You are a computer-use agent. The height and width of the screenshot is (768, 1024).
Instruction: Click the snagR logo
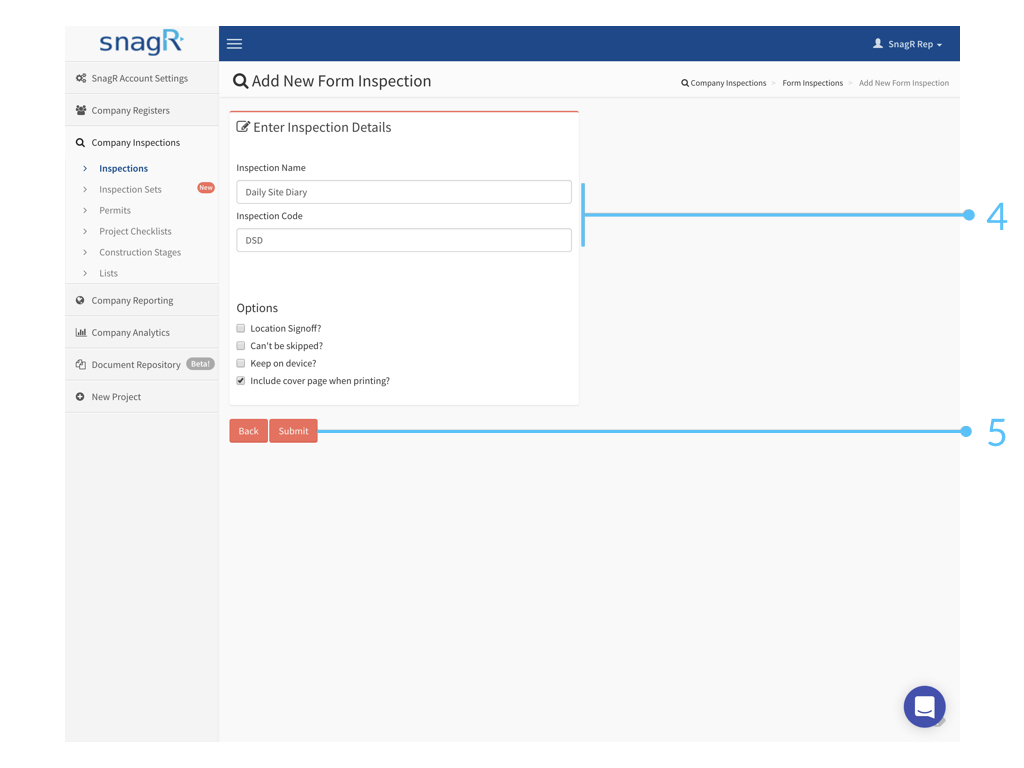[141, 42]
